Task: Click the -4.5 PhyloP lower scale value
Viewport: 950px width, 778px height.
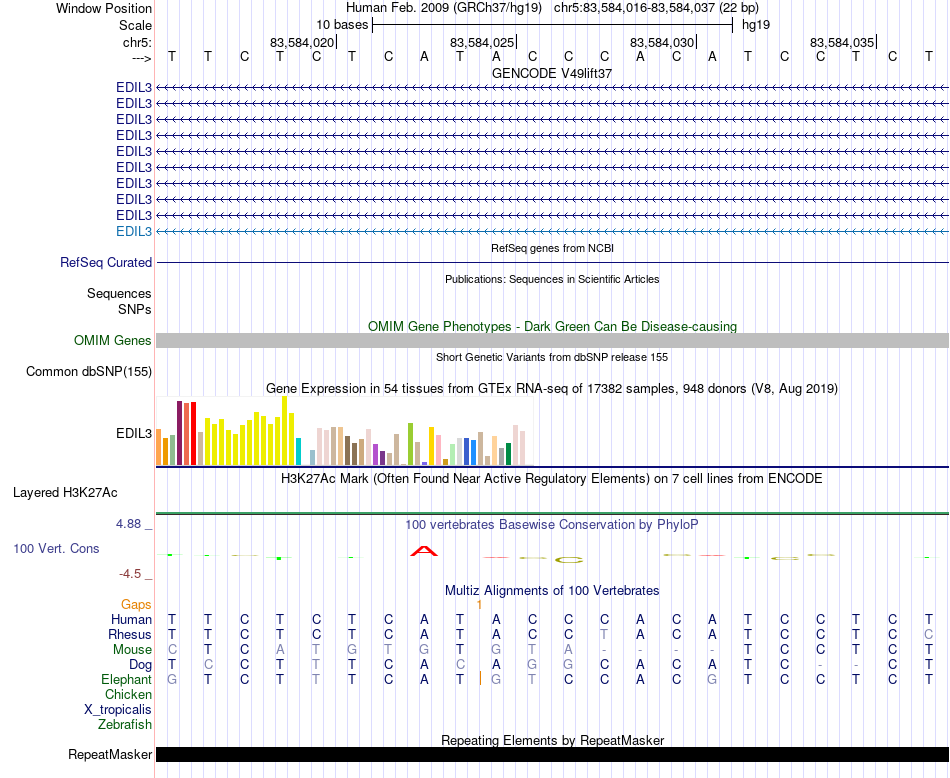Action: click(x=130, y=574)
